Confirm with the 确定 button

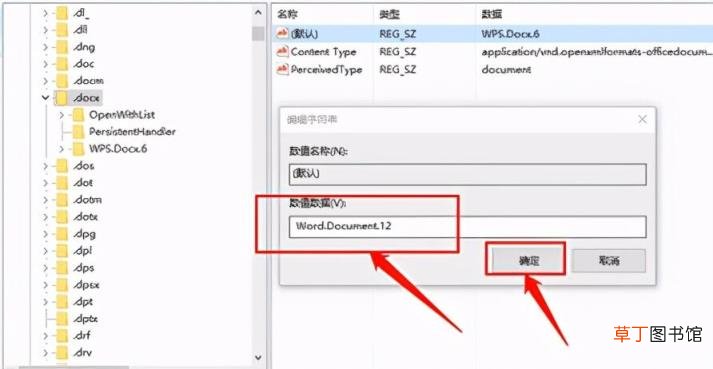tap(529, 261)
